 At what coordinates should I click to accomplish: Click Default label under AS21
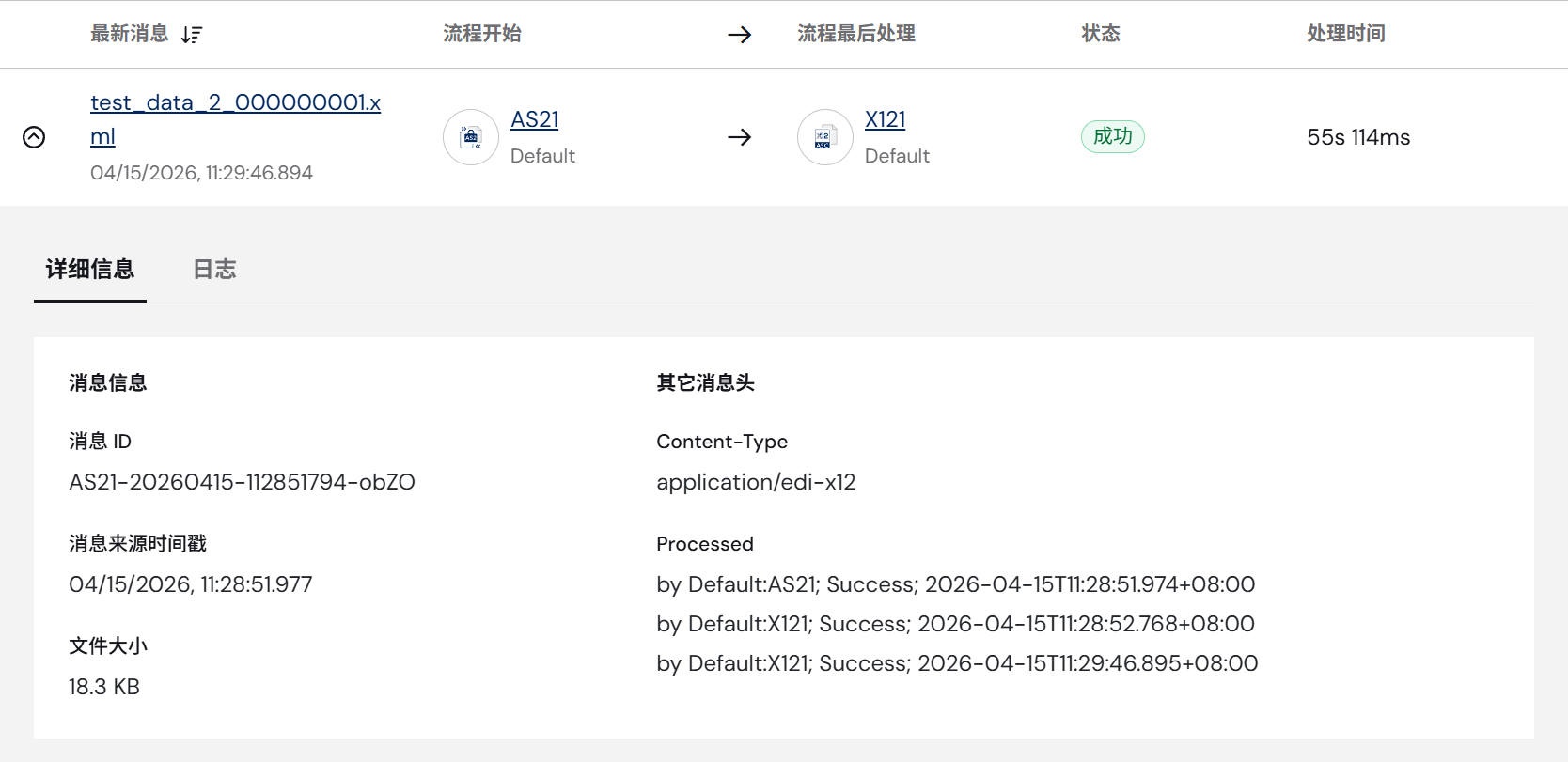pyautogui.click(x=542, y=156)
